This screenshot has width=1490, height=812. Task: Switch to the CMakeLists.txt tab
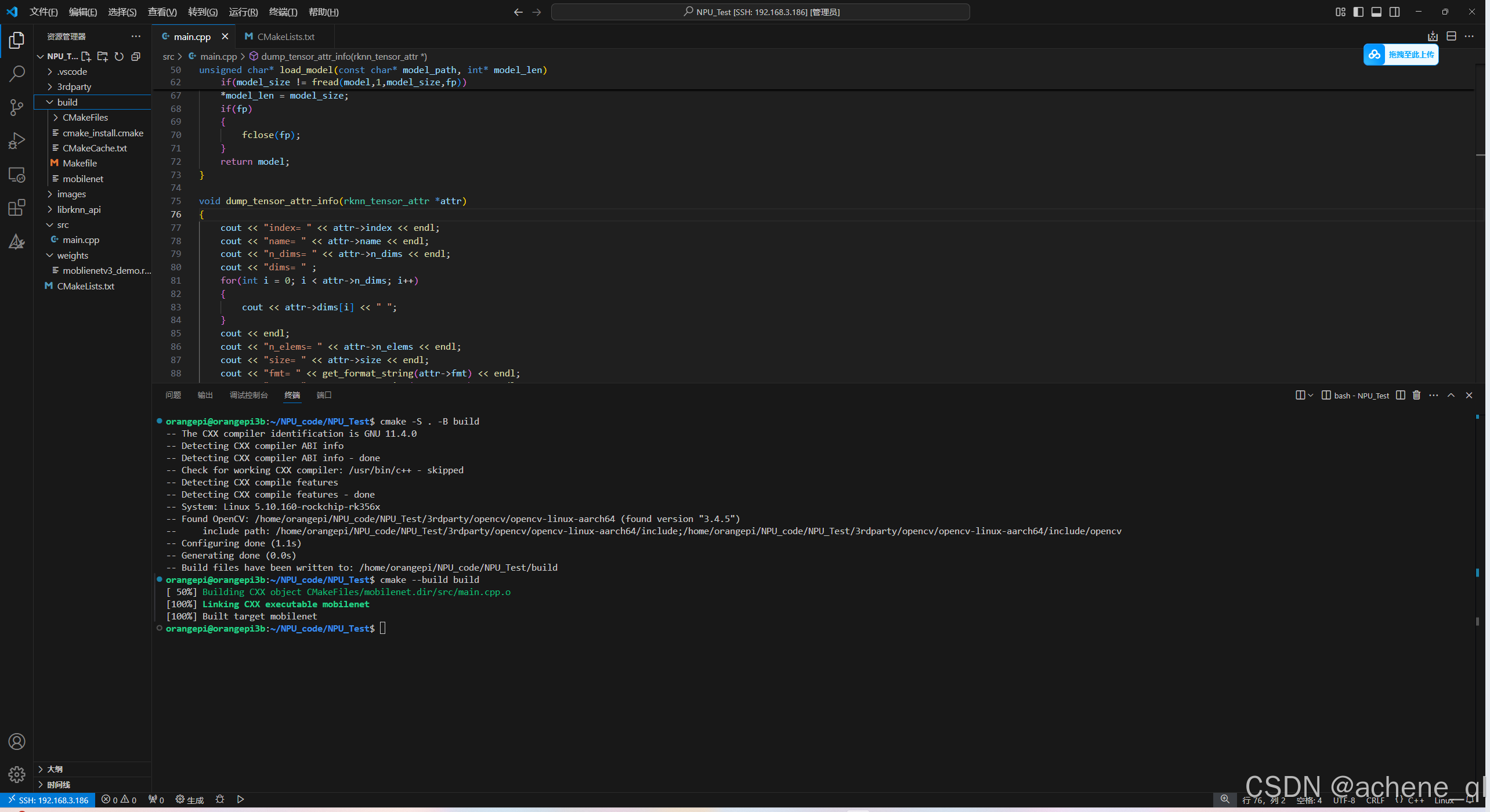(x=285, y=37)
